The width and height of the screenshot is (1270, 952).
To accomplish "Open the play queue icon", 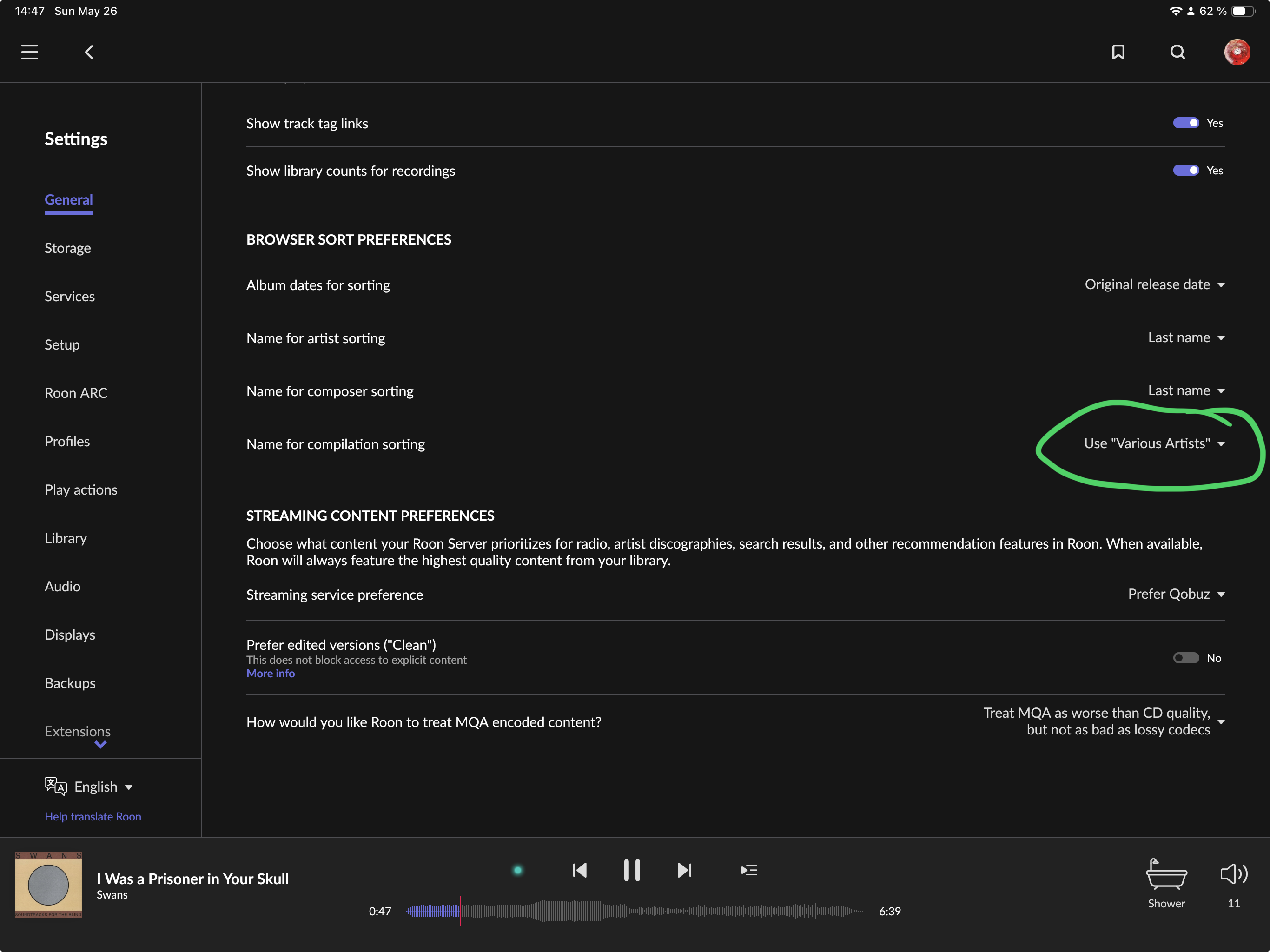I will [x=749, y=871].
